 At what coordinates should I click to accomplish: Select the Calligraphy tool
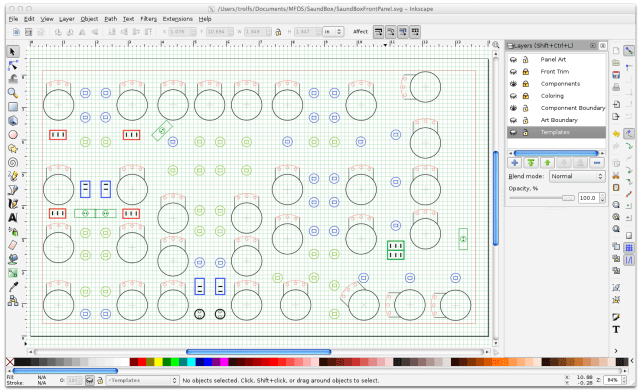13,204
